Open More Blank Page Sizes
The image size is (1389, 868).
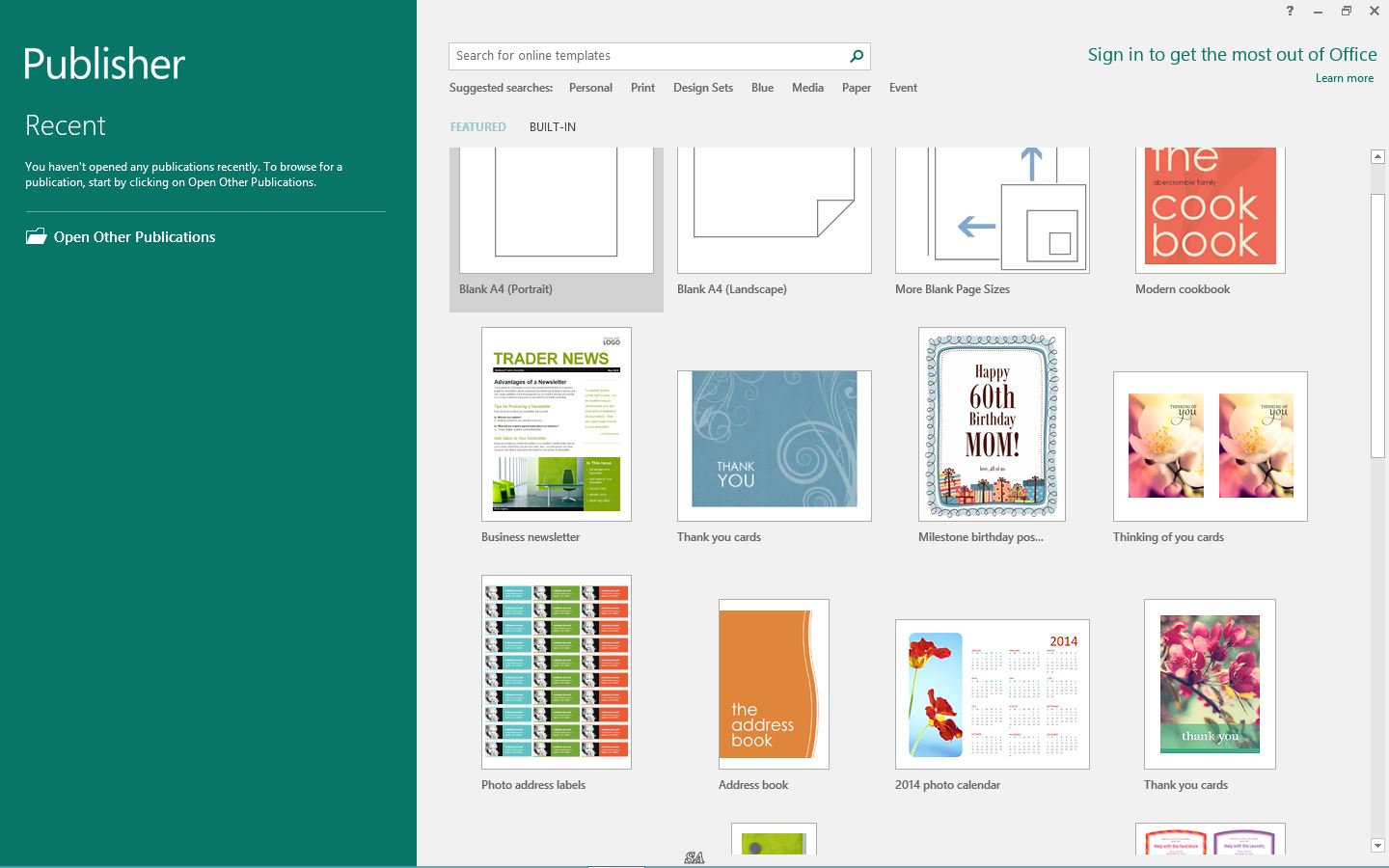pyautogui.click(x=992, y=210)
